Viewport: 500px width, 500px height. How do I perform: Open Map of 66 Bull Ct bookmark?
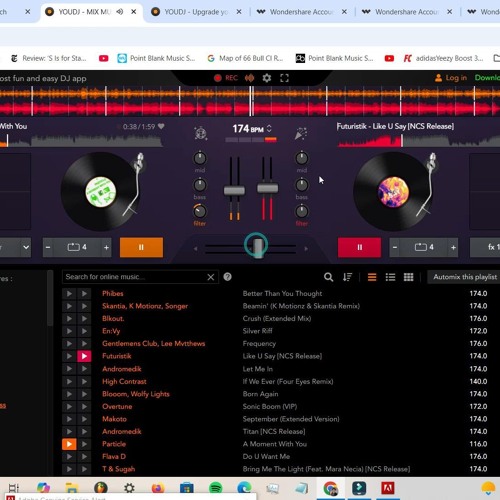click(245, 58)
